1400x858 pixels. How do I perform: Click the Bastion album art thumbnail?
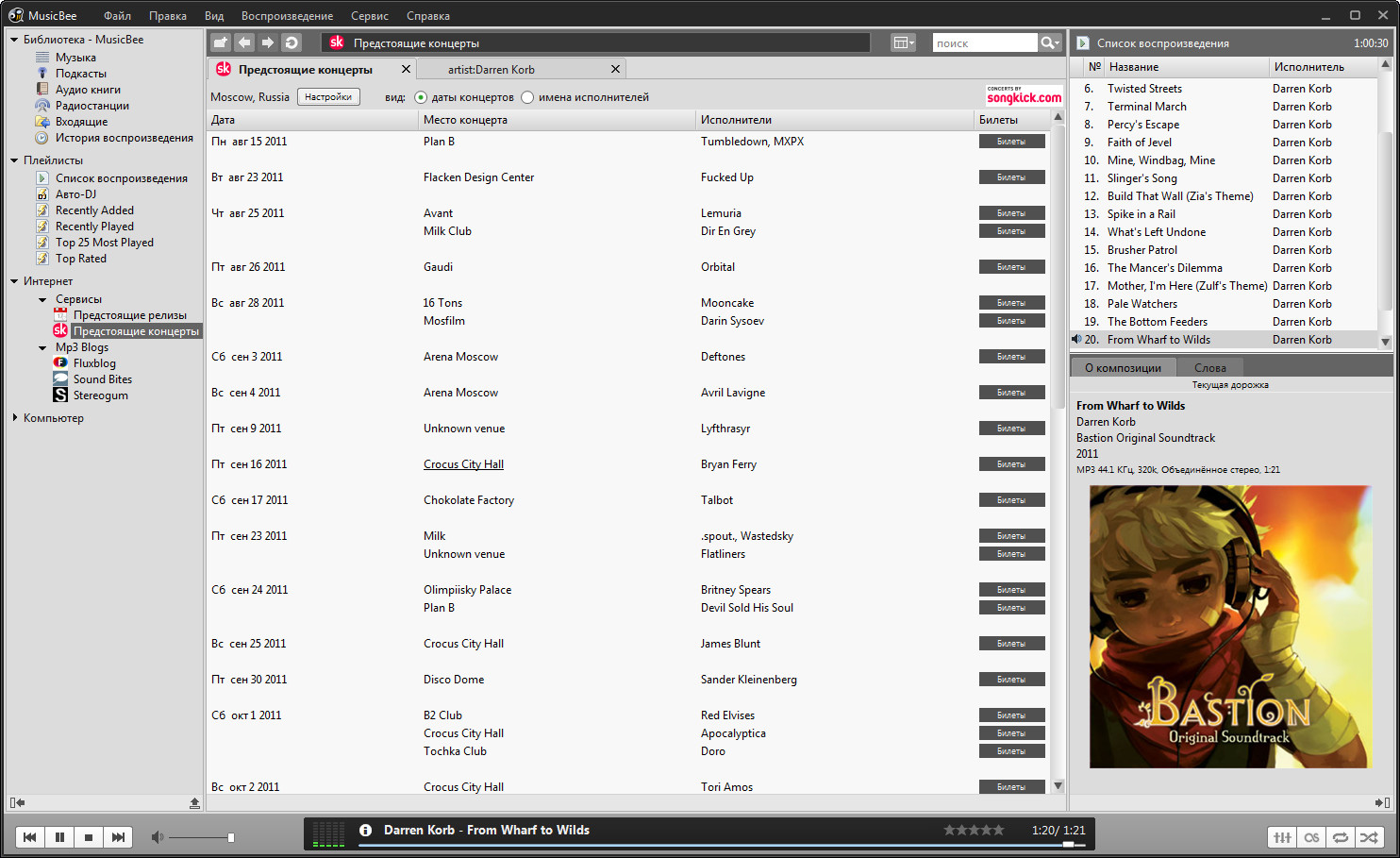pyautogui.click(x=1230, y=627)
